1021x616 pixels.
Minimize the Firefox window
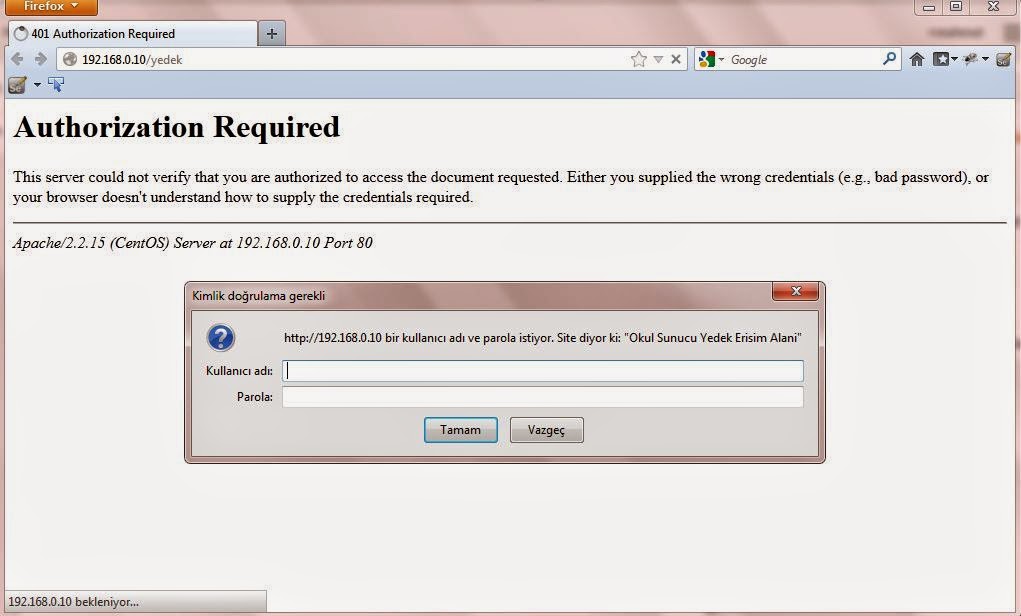929,7
